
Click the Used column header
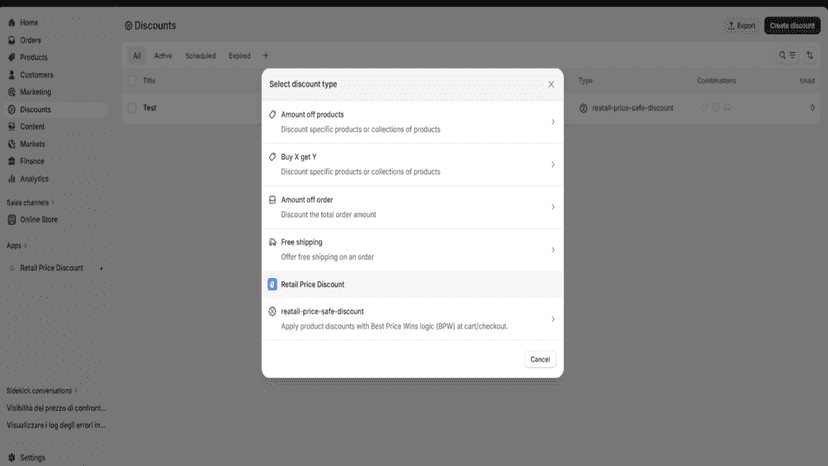807,81
